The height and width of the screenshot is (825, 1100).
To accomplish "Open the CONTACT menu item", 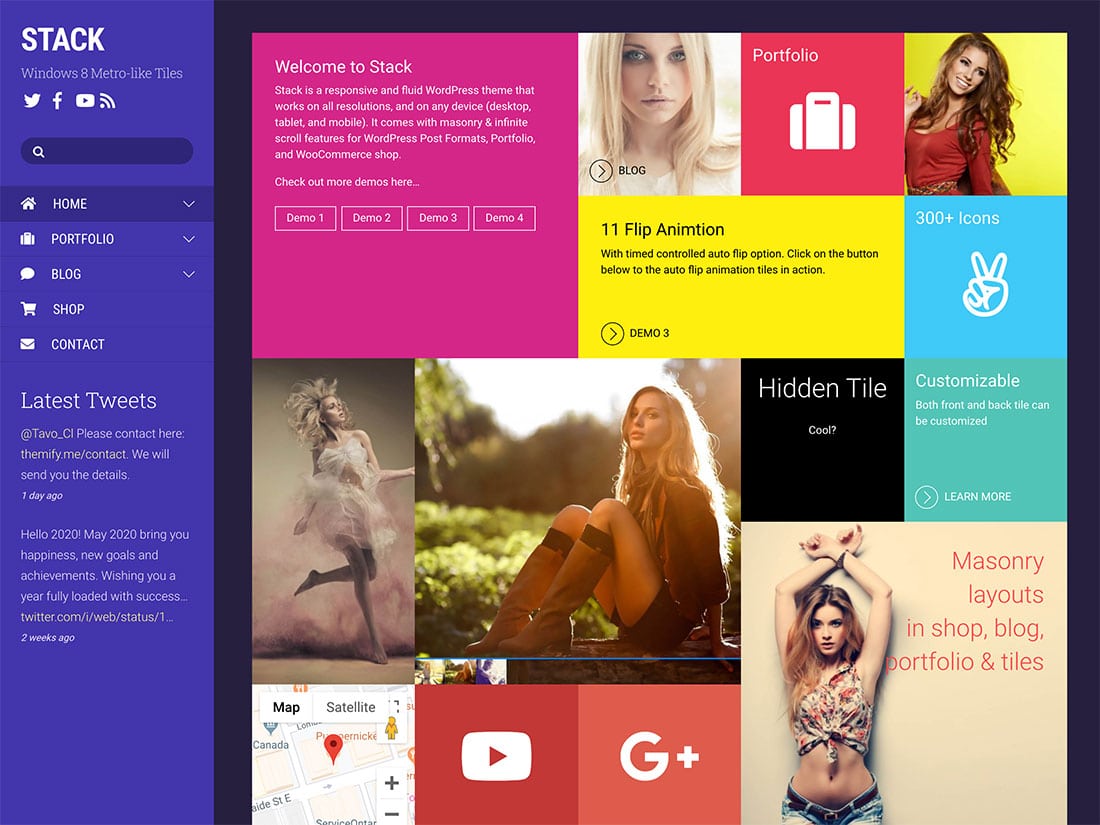I will tap(107, 344).
